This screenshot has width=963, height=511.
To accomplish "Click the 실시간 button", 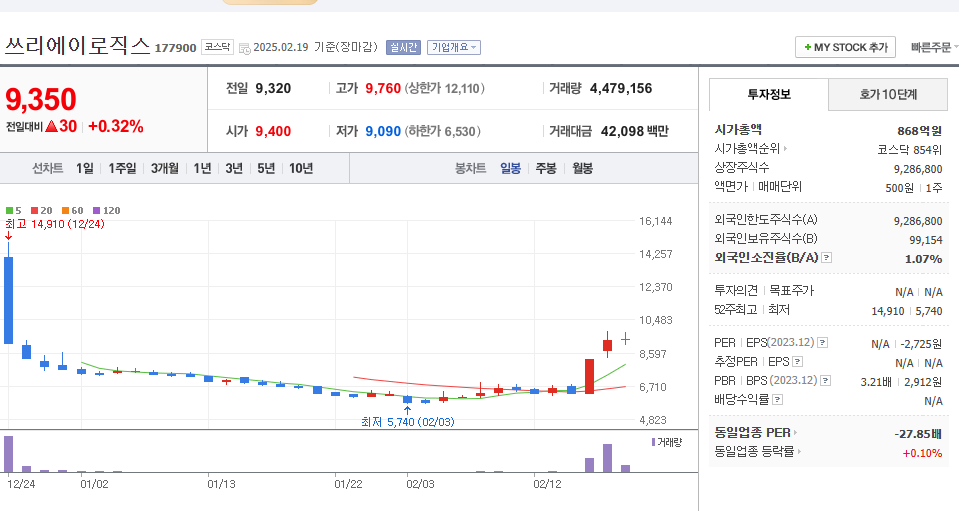I will pos(404,47).
